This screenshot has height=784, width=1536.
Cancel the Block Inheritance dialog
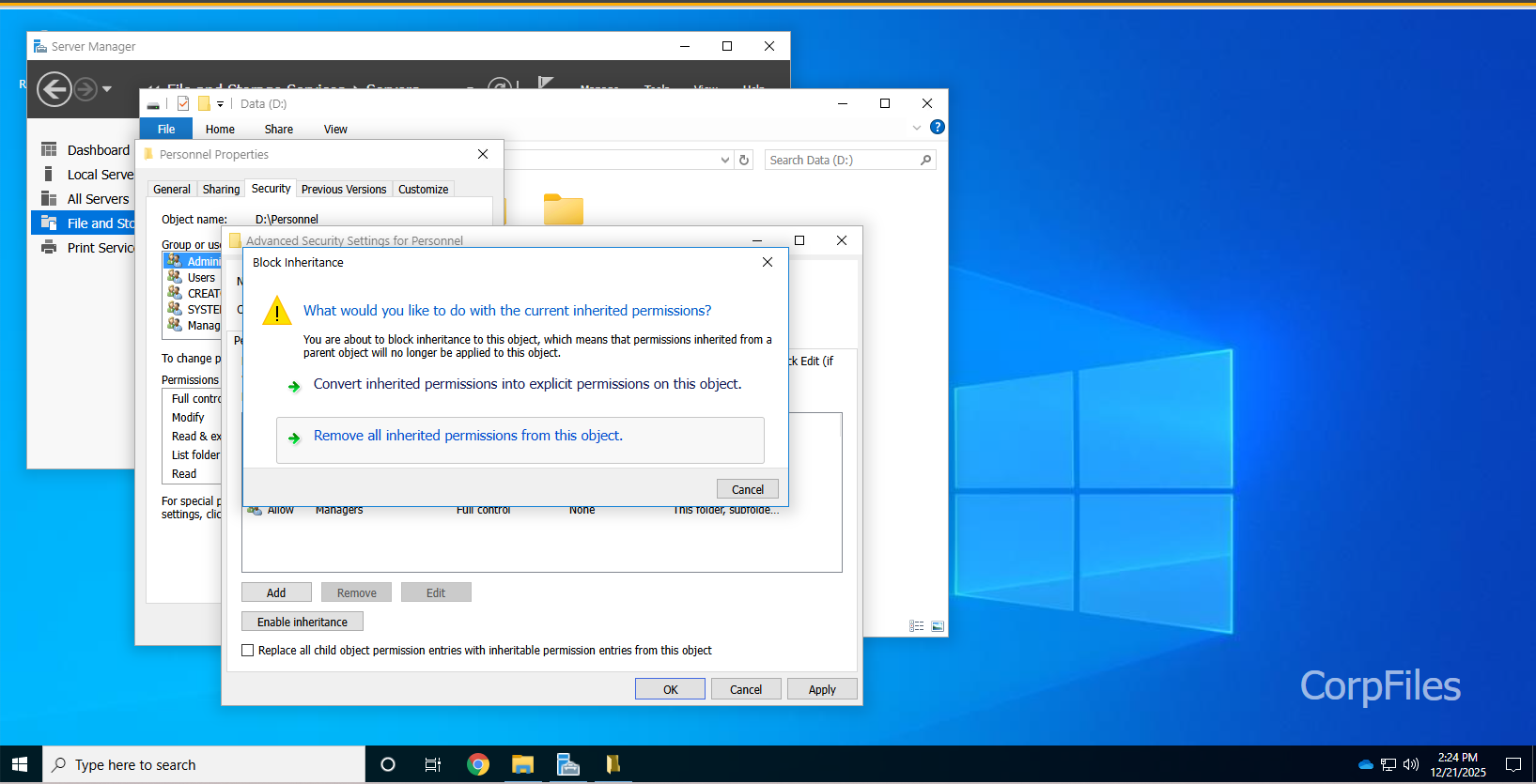coord(747,489)
